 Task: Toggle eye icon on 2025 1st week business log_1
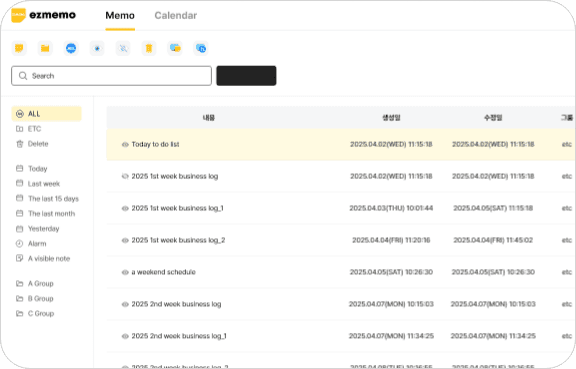coord(125,208)
